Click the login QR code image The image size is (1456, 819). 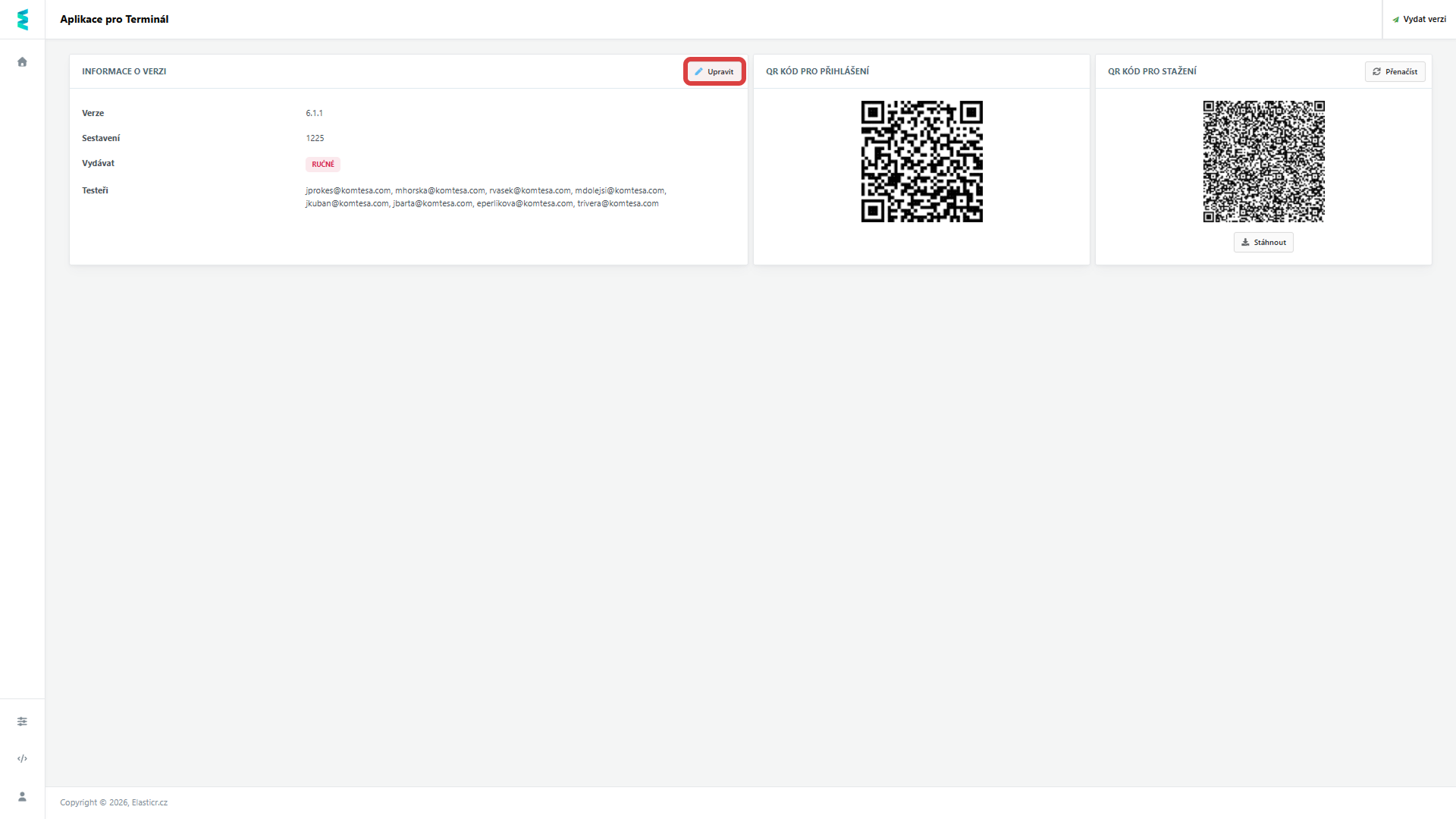point(921,162)
